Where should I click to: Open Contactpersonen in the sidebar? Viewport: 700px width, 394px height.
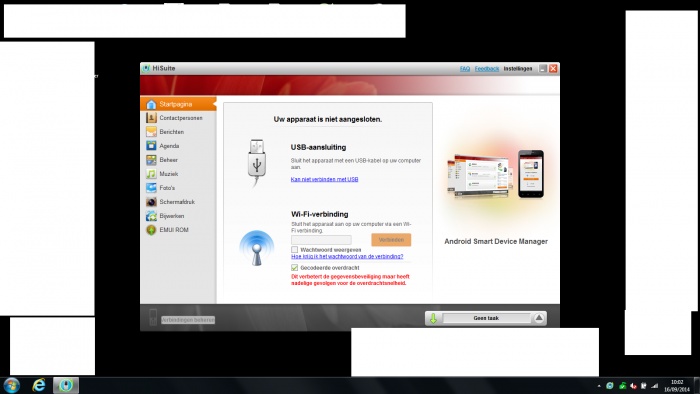[178, 118]
